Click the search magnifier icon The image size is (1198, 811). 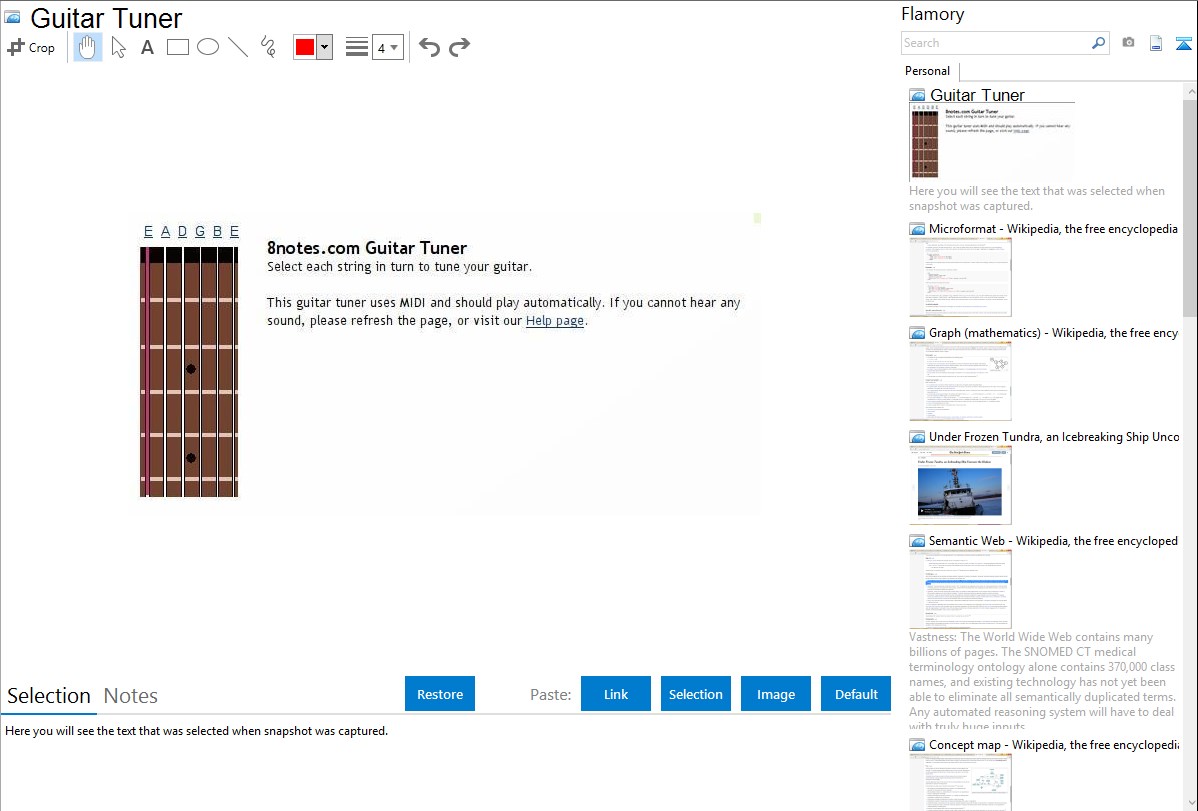pos(1099,43)
